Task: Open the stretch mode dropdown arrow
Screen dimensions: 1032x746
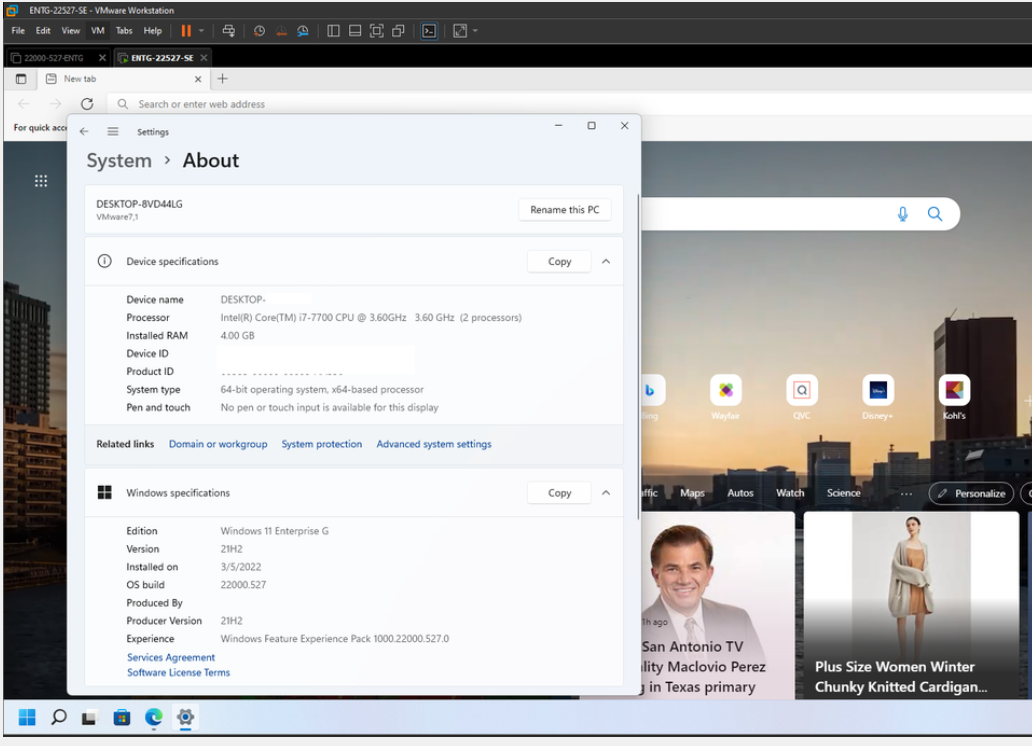Action: (x=475, y=31)
